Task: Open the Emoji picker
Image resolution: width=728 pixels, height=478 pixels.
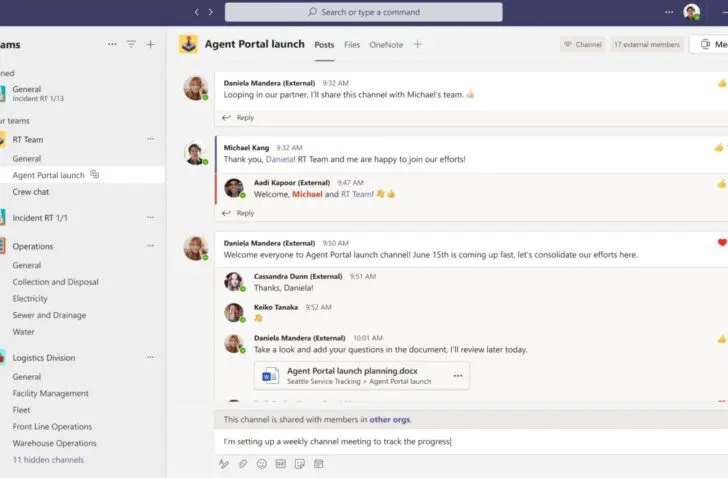Action: click(262, 464)
